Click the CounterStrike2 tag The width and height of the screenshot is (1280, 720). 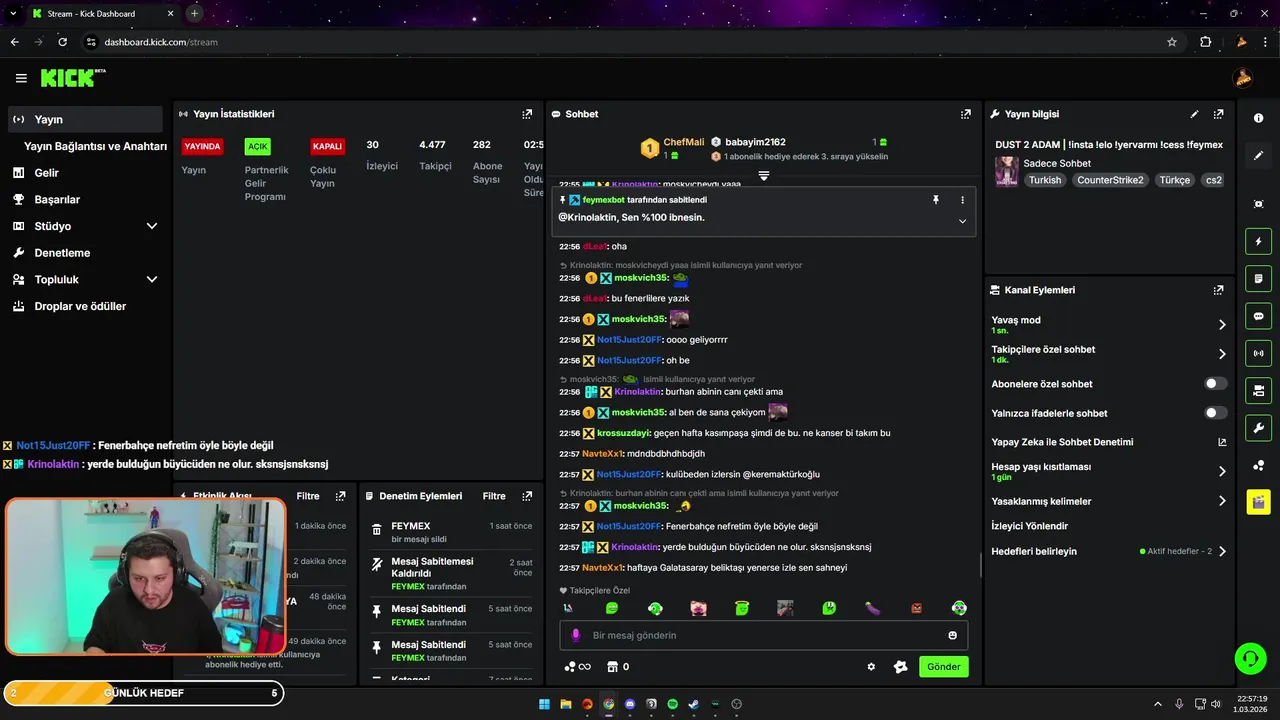click(1110, 180)
